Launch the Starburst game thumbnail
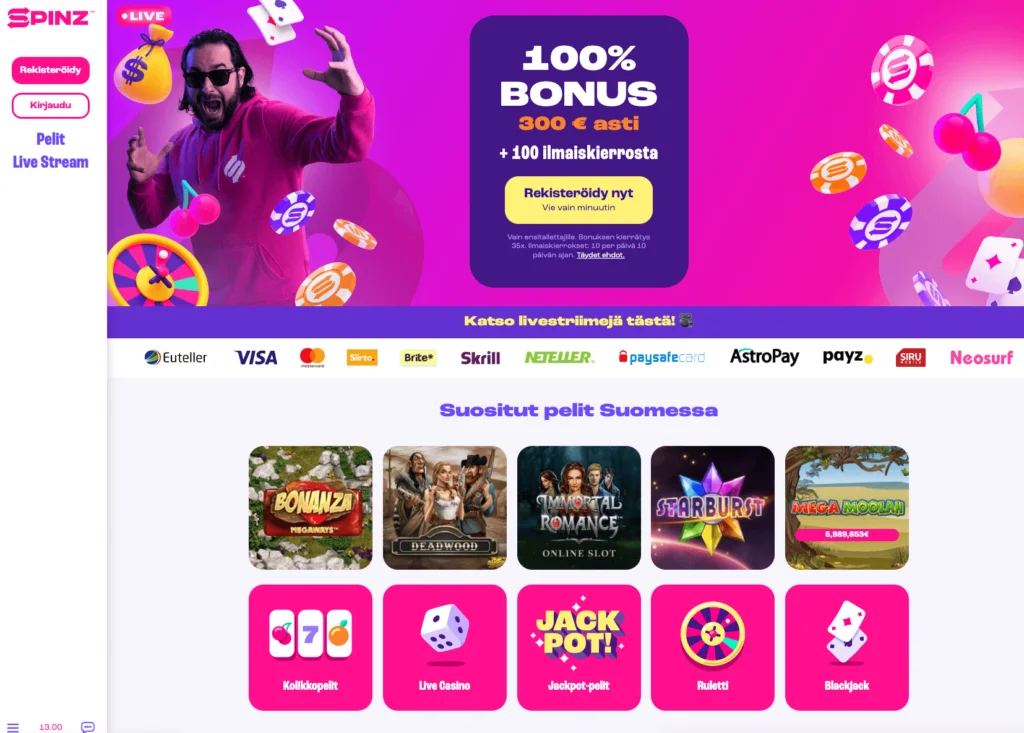 pyautogui.click(x=712, y=508)
